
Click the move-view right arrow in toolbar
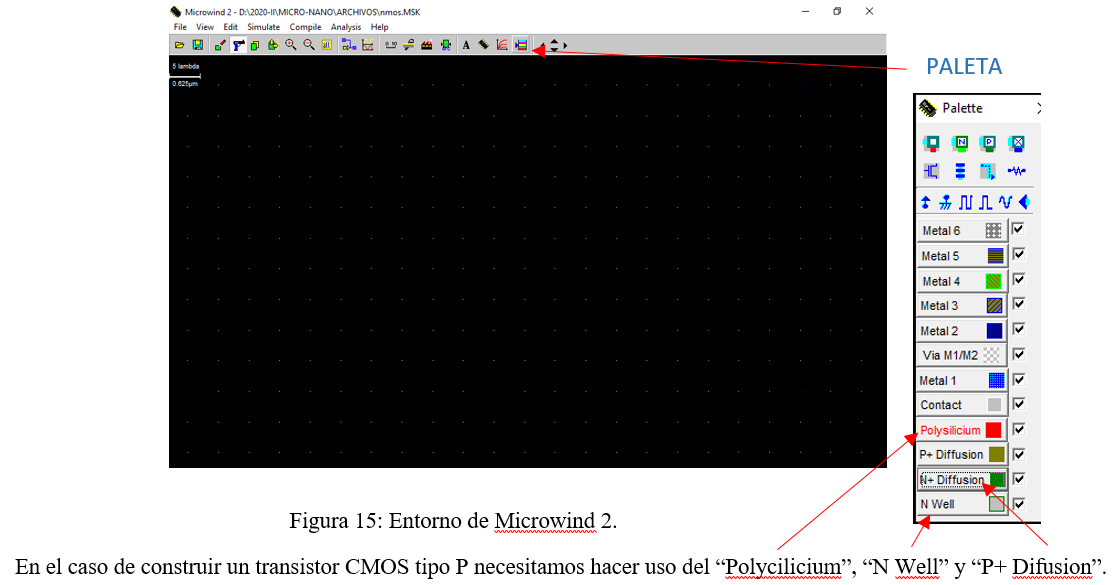(x=565, y=46)
